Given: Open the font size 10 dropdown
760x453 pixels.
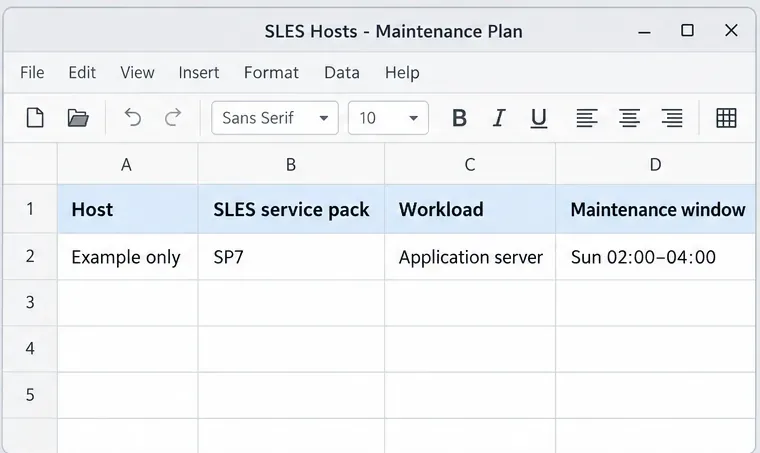Looking at the screenshot, I should pos(388,118).
